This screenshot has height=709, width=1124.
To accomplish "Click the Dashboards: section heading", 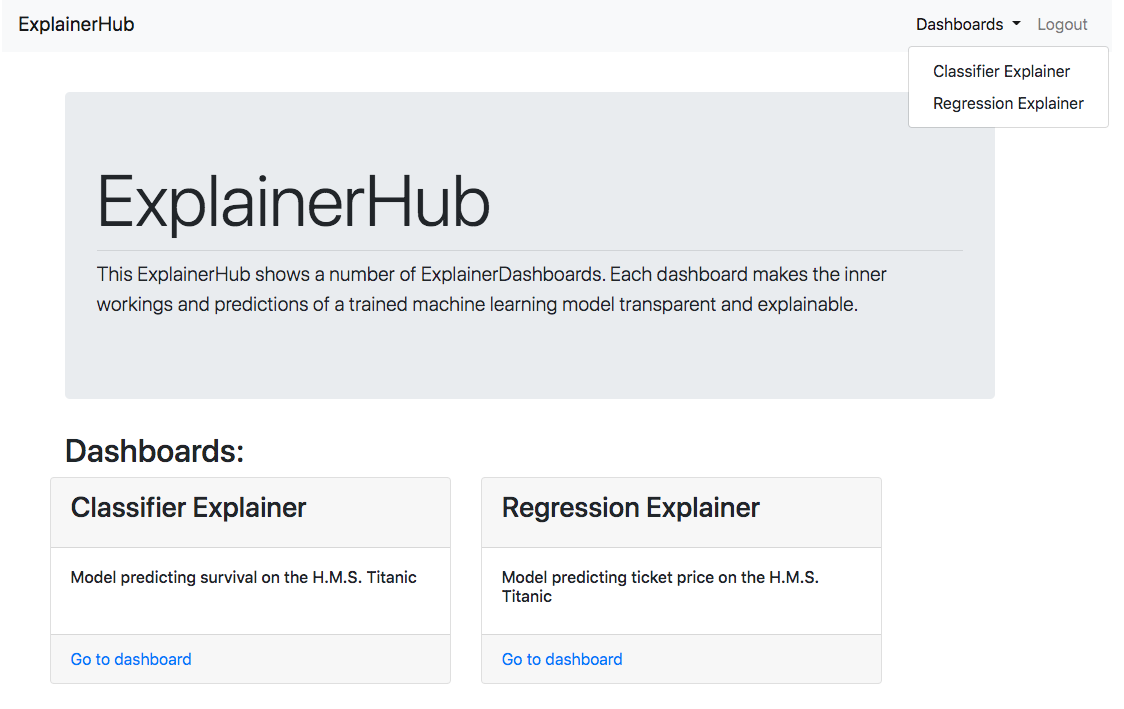I will click(153, 451).
